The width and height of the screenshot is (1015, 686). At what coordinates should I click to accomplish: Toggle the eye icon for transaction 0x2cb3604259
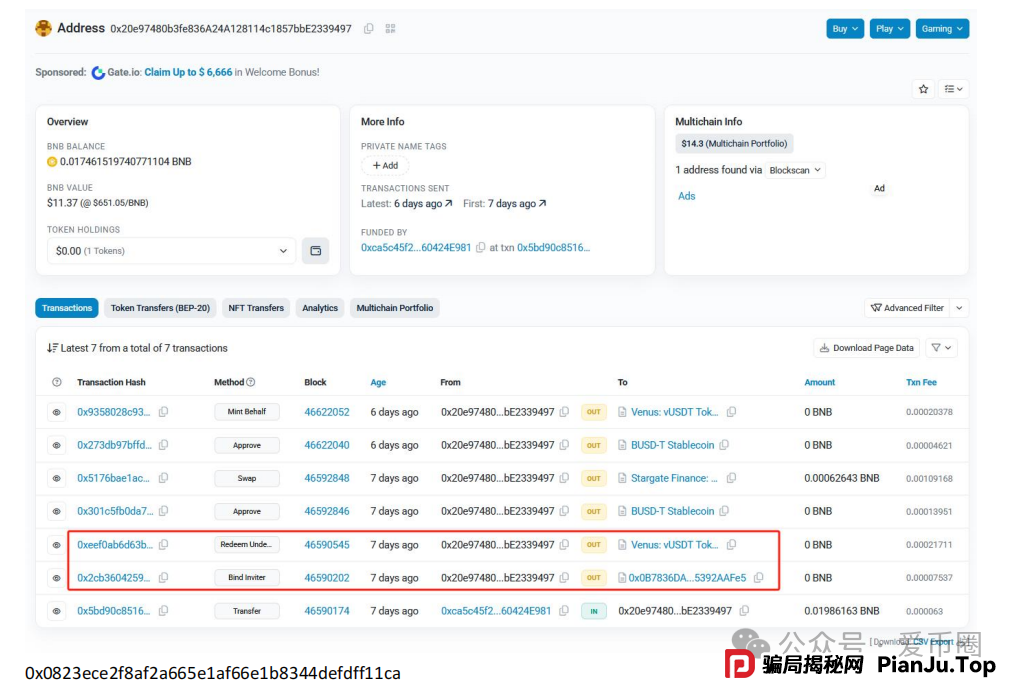[x=57, y=577]
